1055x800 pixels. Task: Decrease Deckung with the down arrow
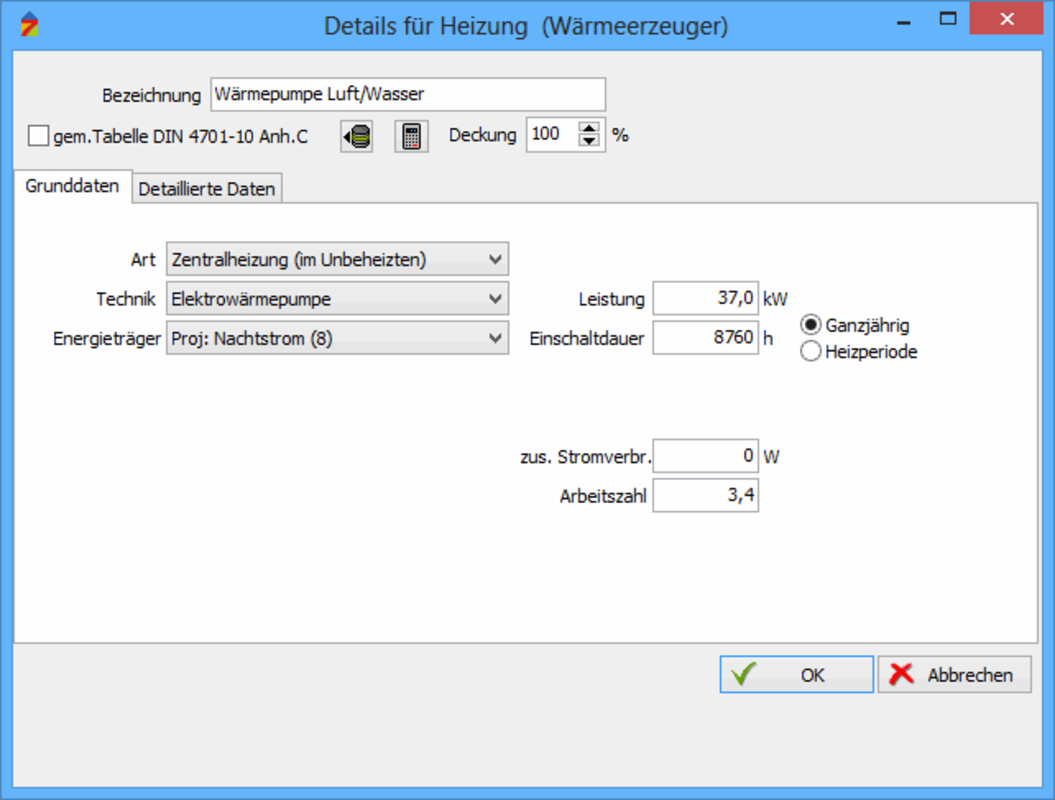[590, 141]
